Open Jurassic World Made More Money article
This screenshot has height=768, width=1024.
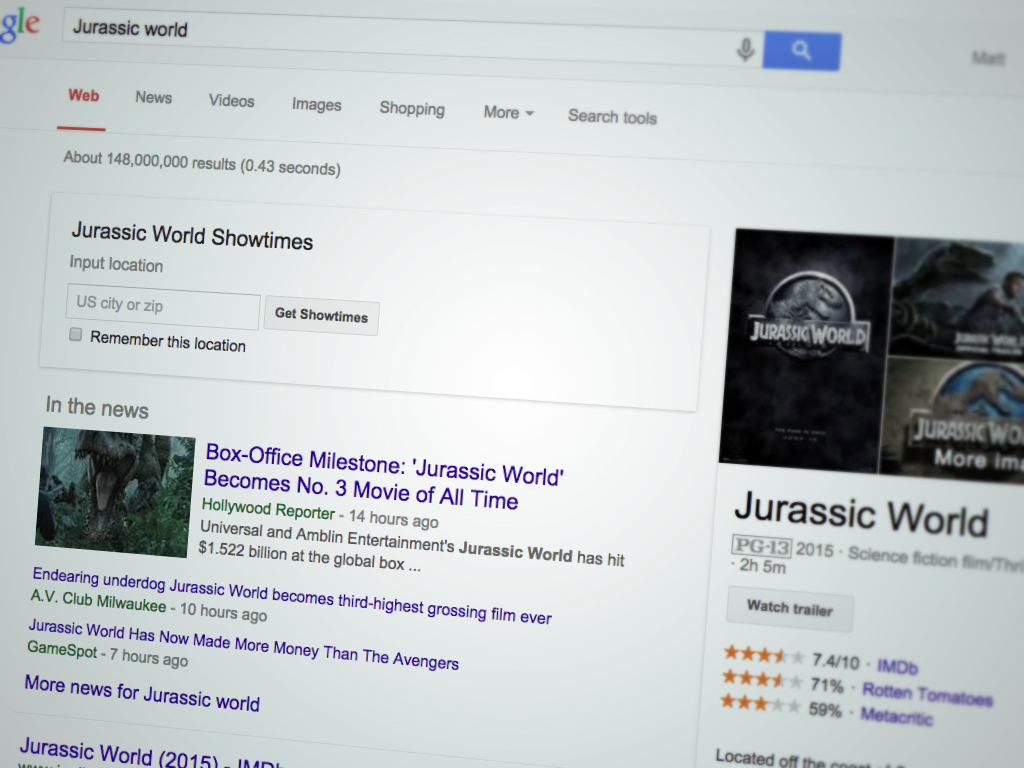pyautogui.click(x=244, y=645)
